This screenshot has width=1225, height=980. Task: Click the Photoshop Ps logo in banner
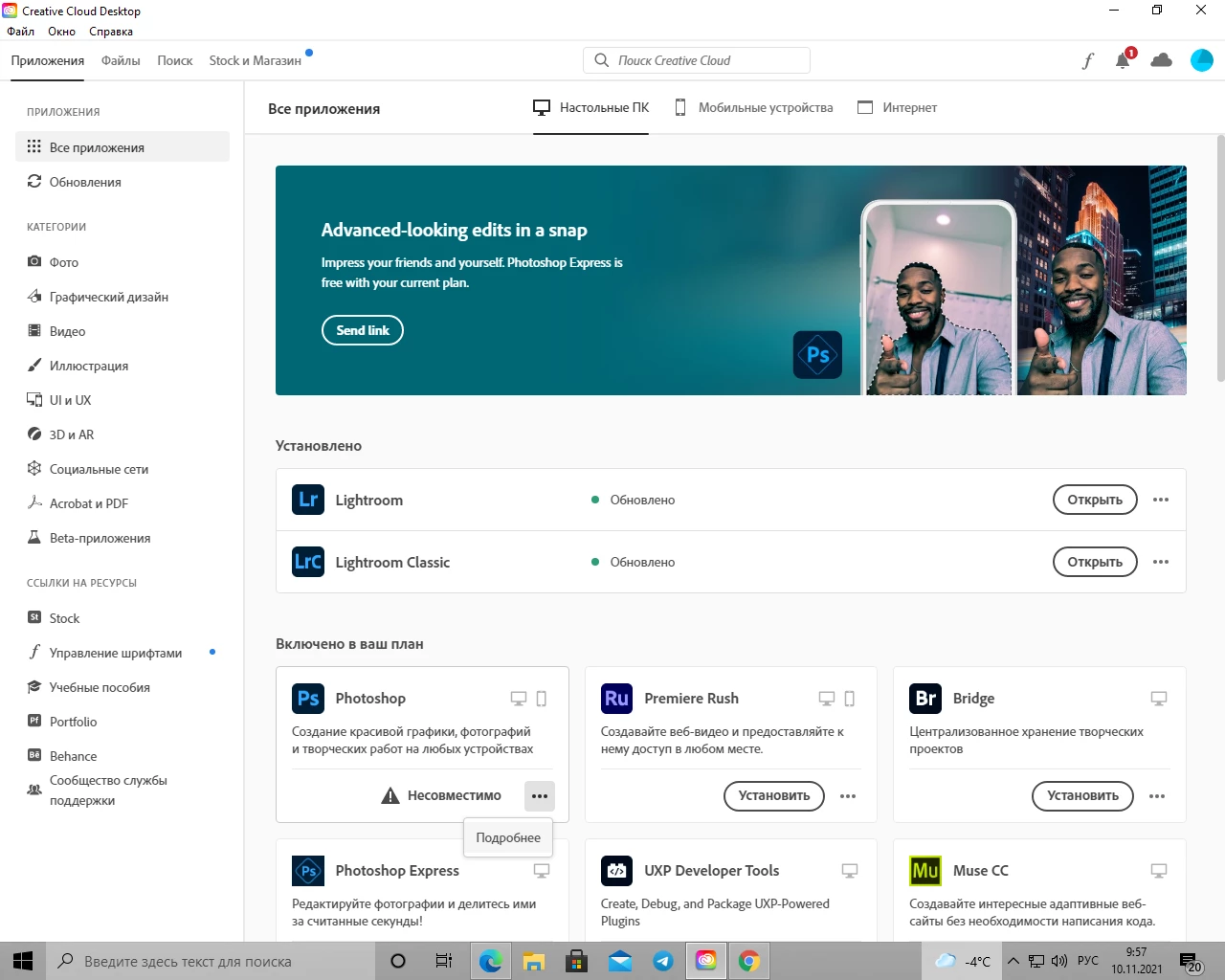818,355
